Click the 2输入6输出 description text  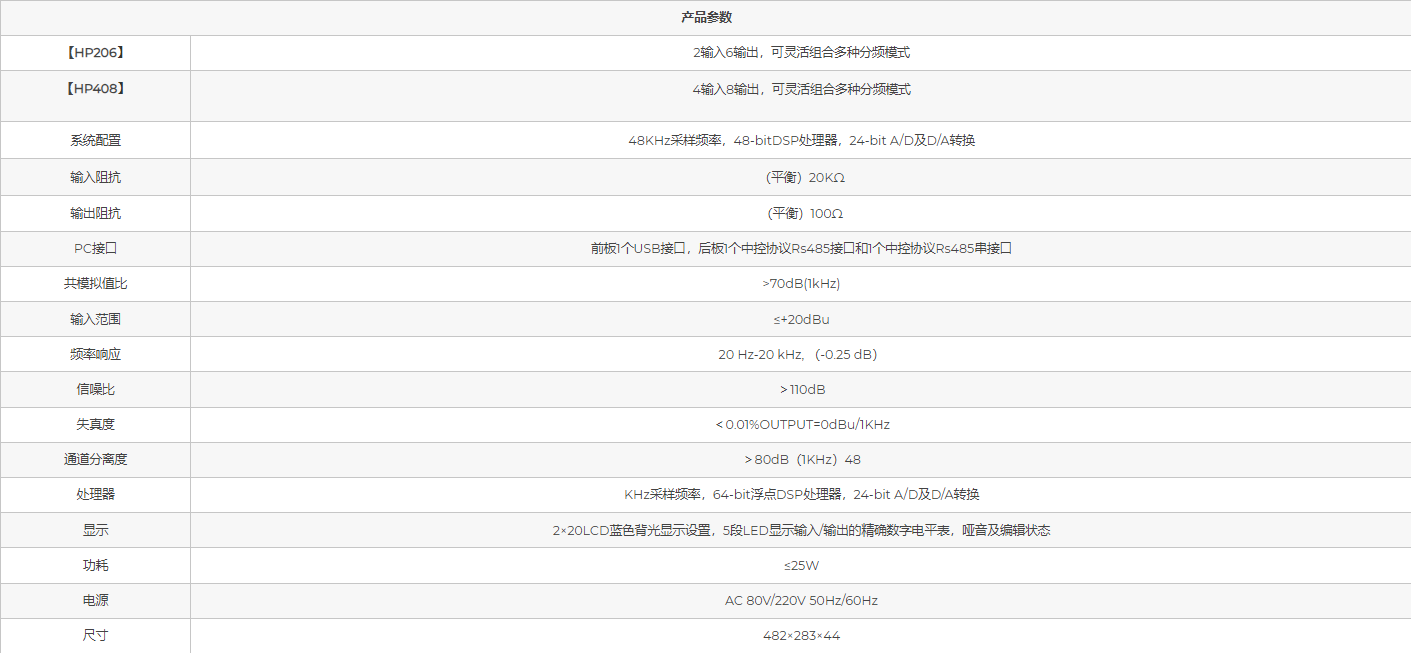point(801,53)
